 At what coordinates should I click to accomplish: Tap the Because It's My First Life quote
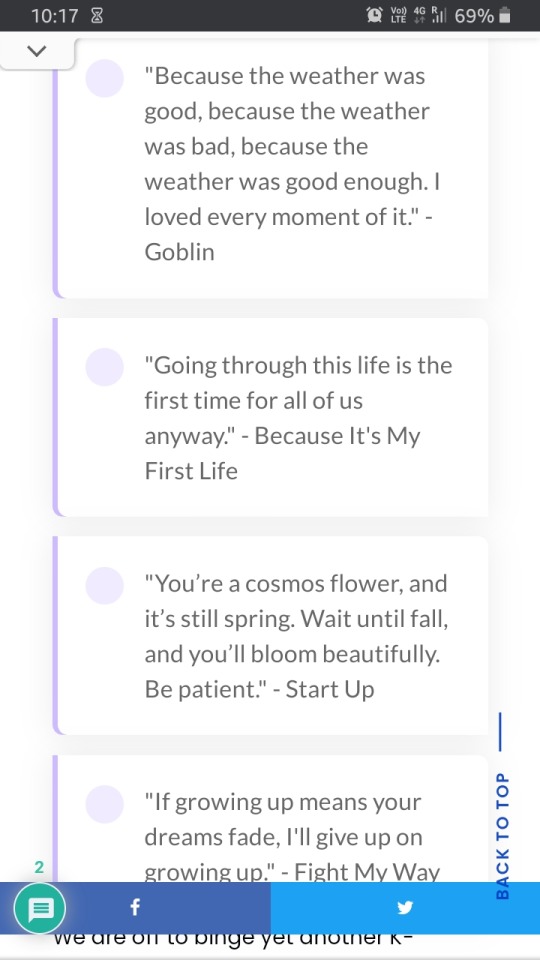click(x=298, y=418)
